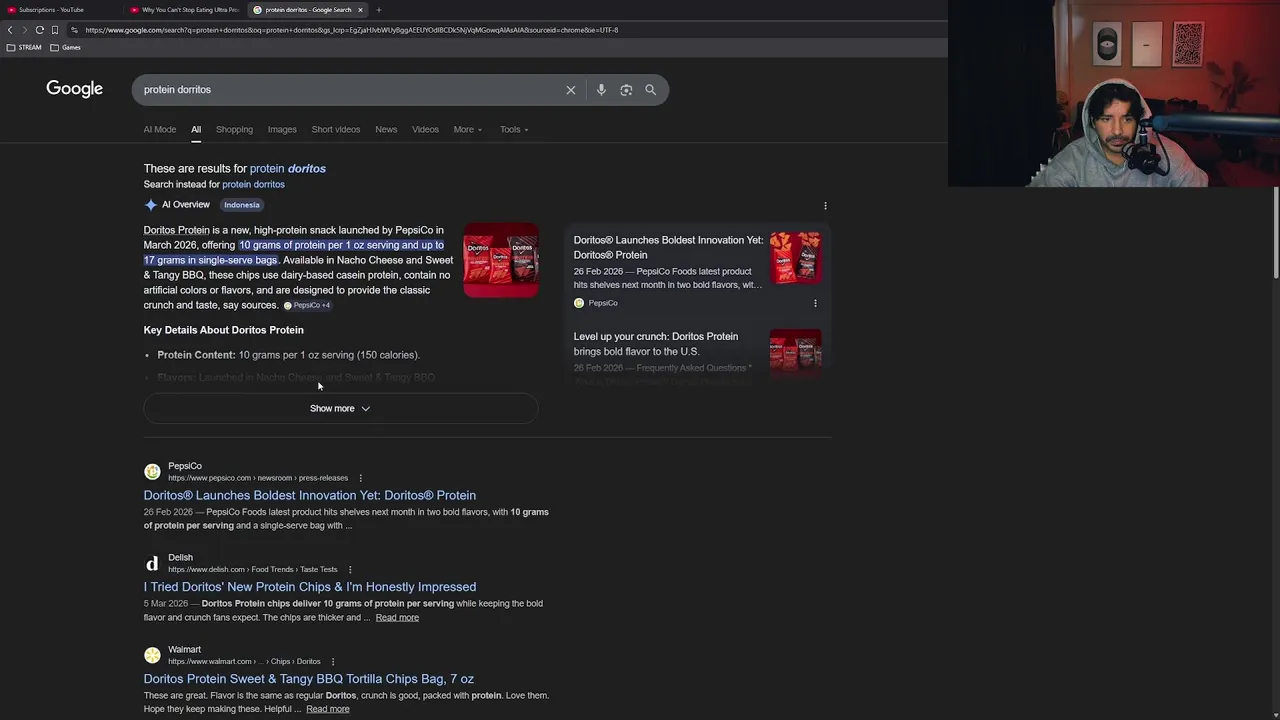Open the Games bookmarks folder

tap(65, 47)
